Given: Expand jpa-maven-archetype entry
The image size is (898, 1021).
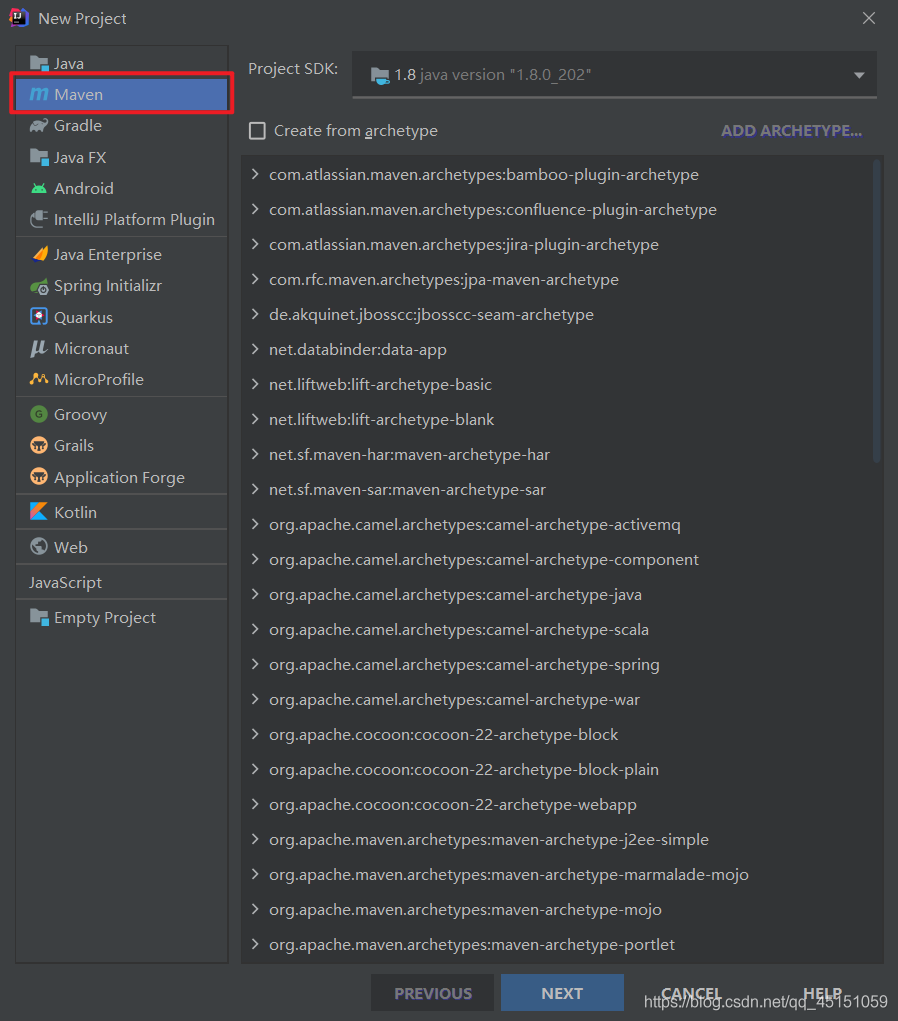Looking at the screenshot, I should (255, 279).
